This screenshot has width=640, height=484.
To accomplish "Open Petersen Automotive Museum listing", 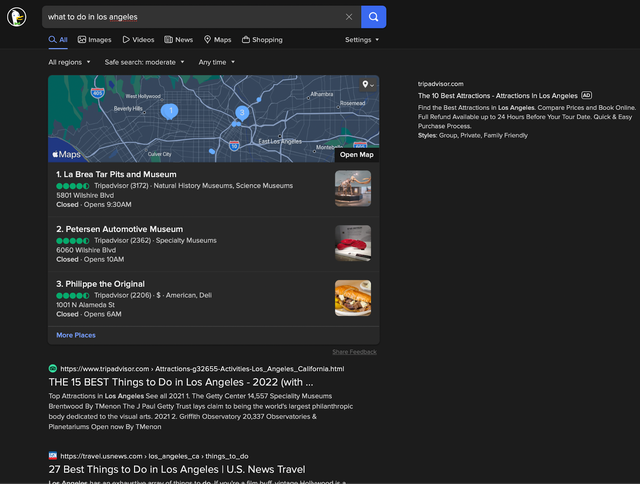I will coord(120,229).
